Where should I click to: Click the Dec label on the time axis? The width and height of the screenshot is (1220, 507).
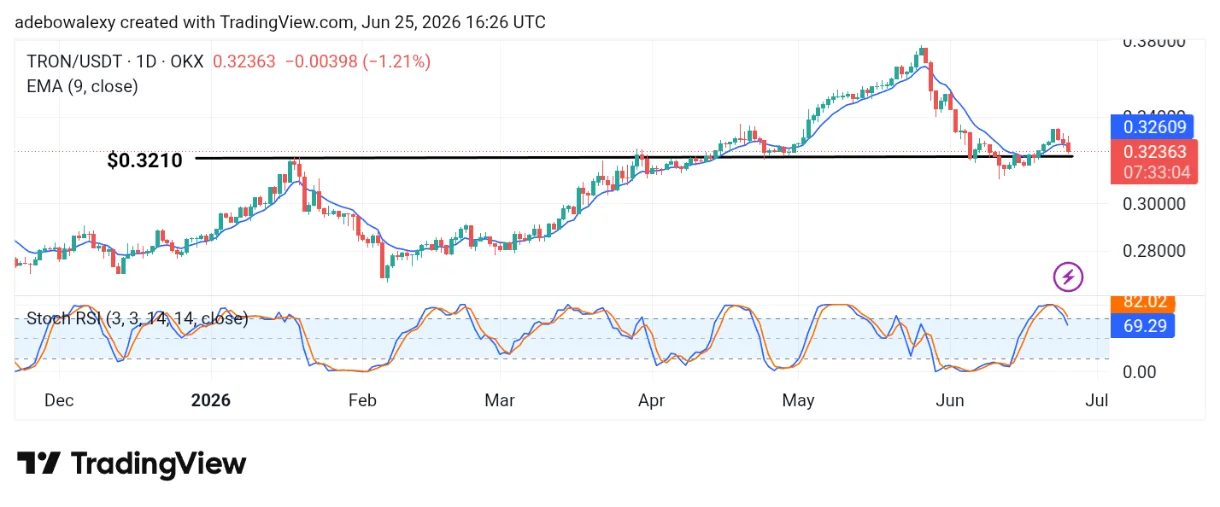point(59,400)
